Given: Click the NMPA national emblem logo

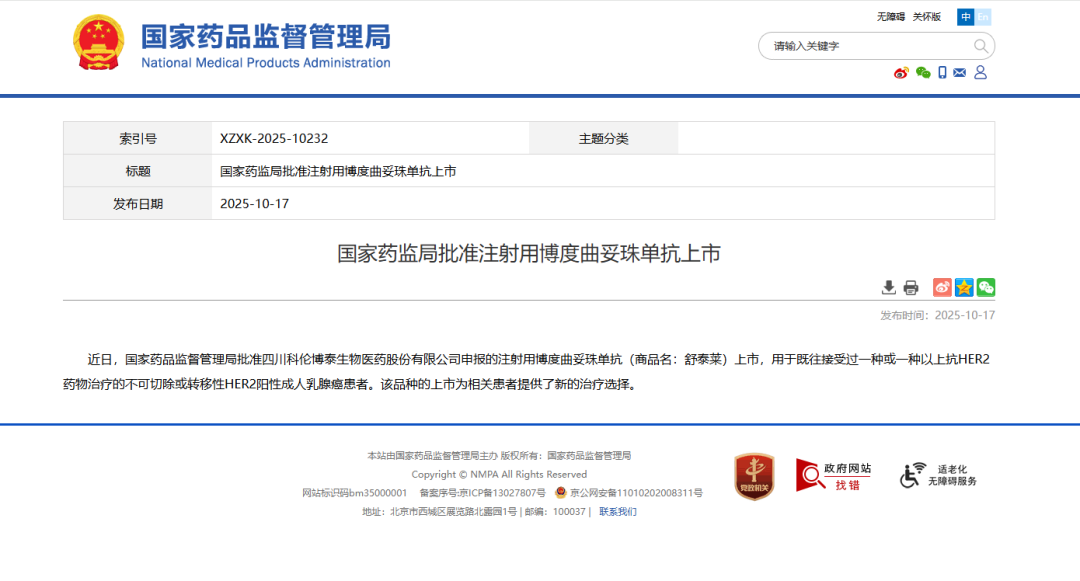Looking at the screenshot, I should tap(98, 43).
